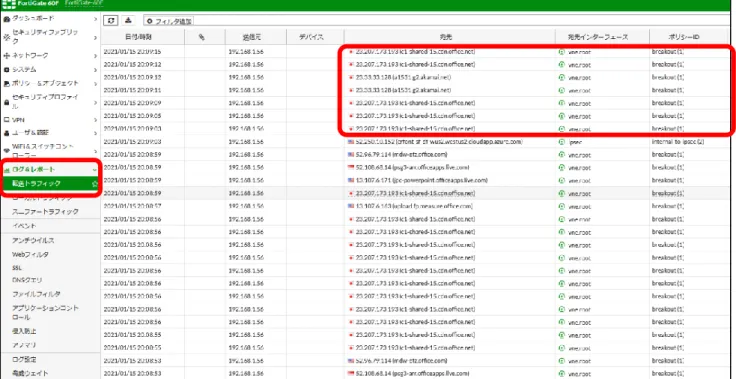Click the VPN sidebar icon
This screenshot has height=379, width=736.
click(x=7, y=120)
